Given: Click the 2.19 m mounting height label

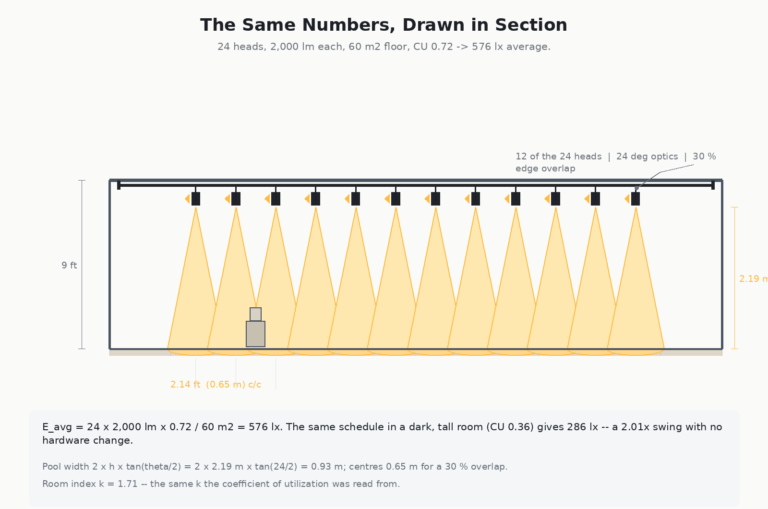Looking at the screenshot, I should coord(753,278).
